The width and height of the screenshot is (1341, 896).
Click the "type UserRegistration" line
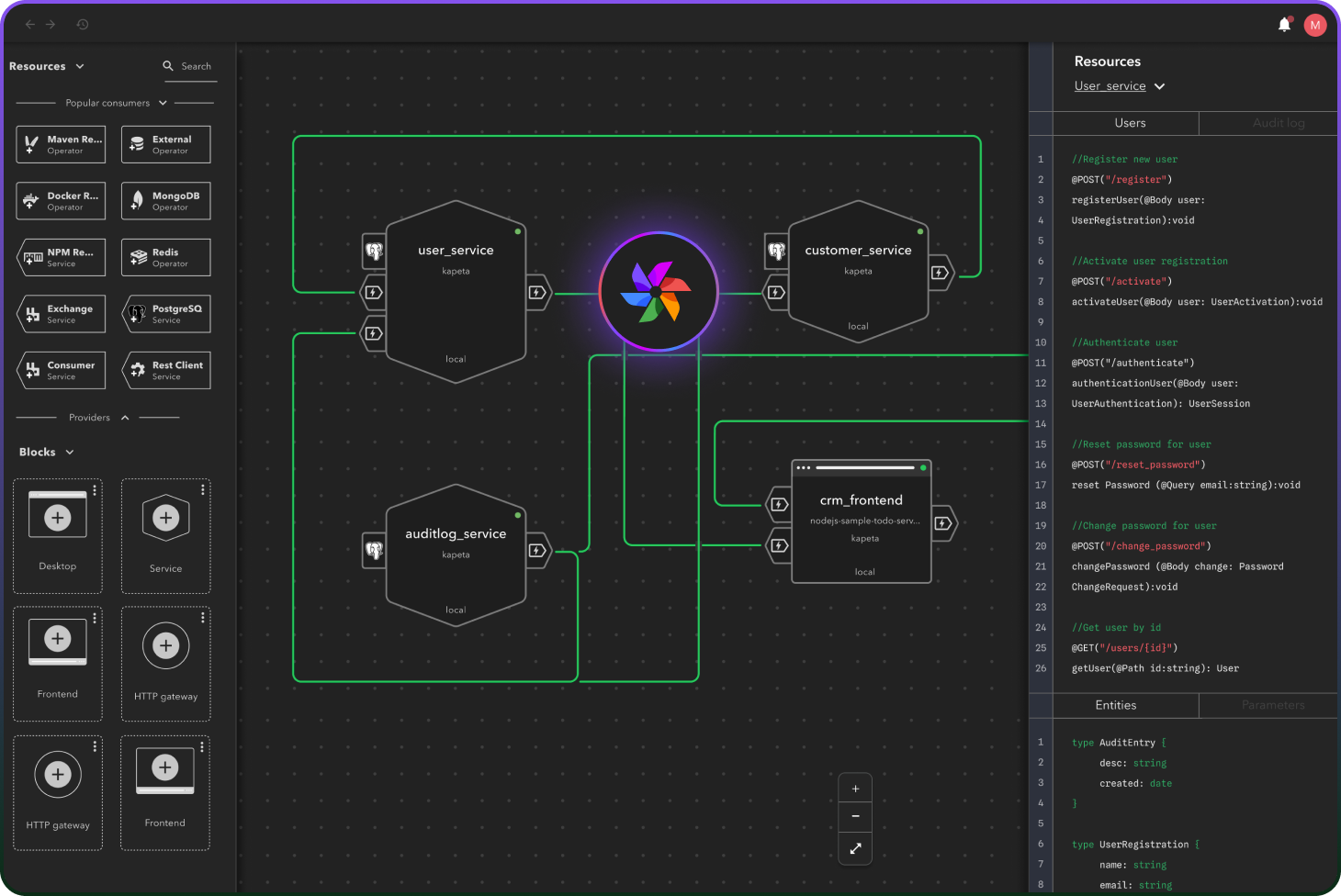(1135, 845)
